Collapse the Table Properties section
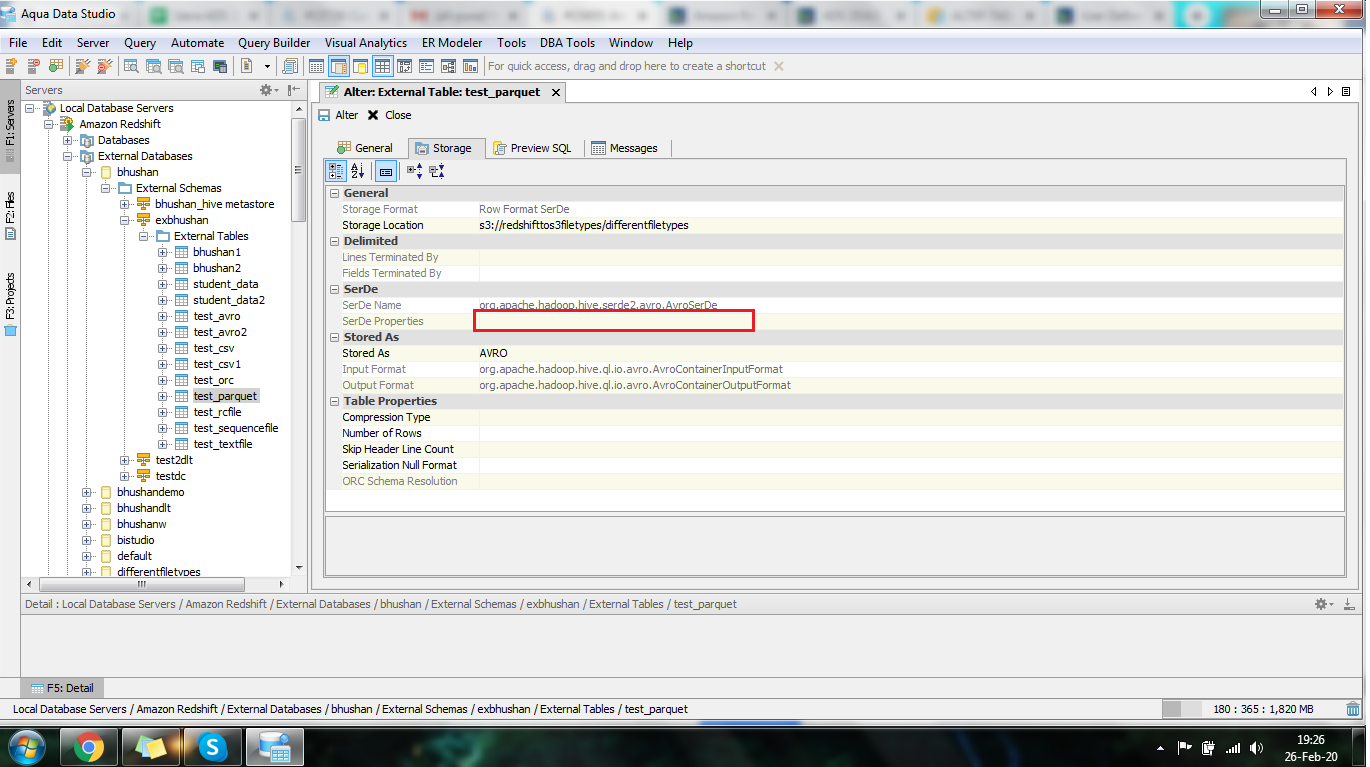The image size is (1370, 767). (x=334, y=401)
